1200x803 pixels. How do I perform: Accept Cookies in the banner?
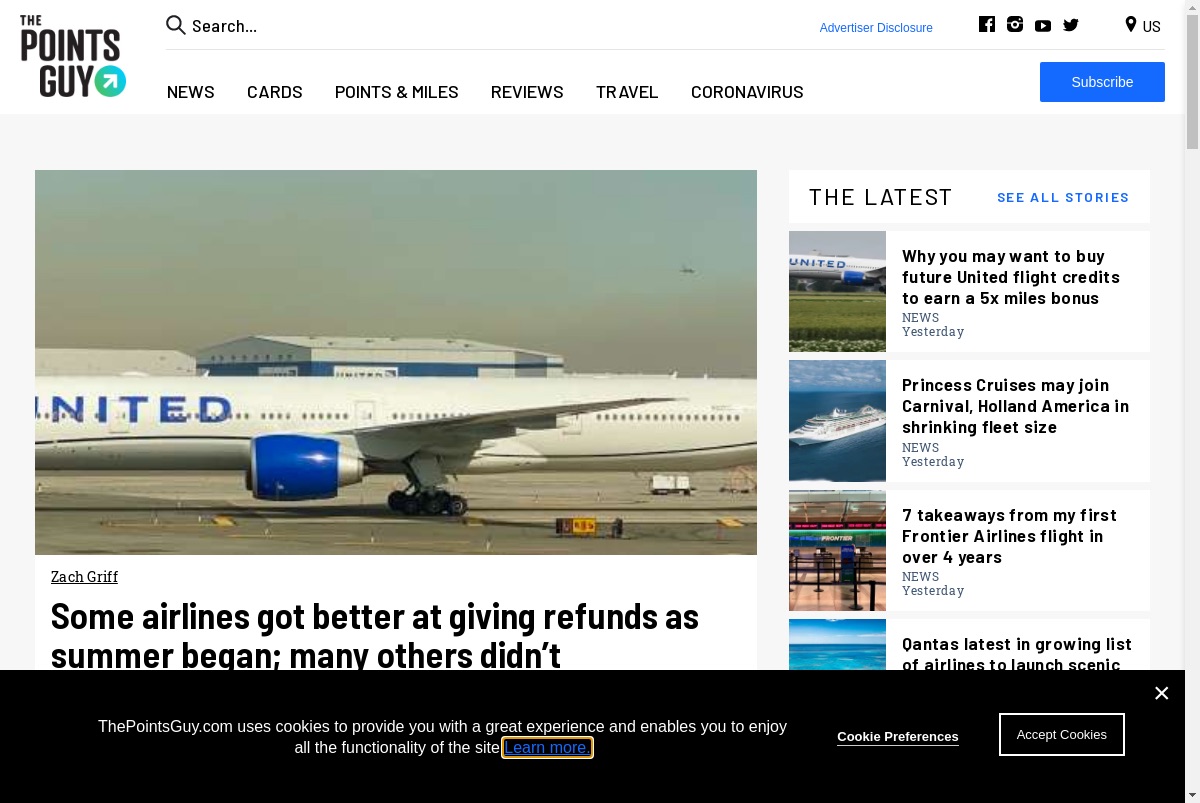click(x=1062, y=734)
